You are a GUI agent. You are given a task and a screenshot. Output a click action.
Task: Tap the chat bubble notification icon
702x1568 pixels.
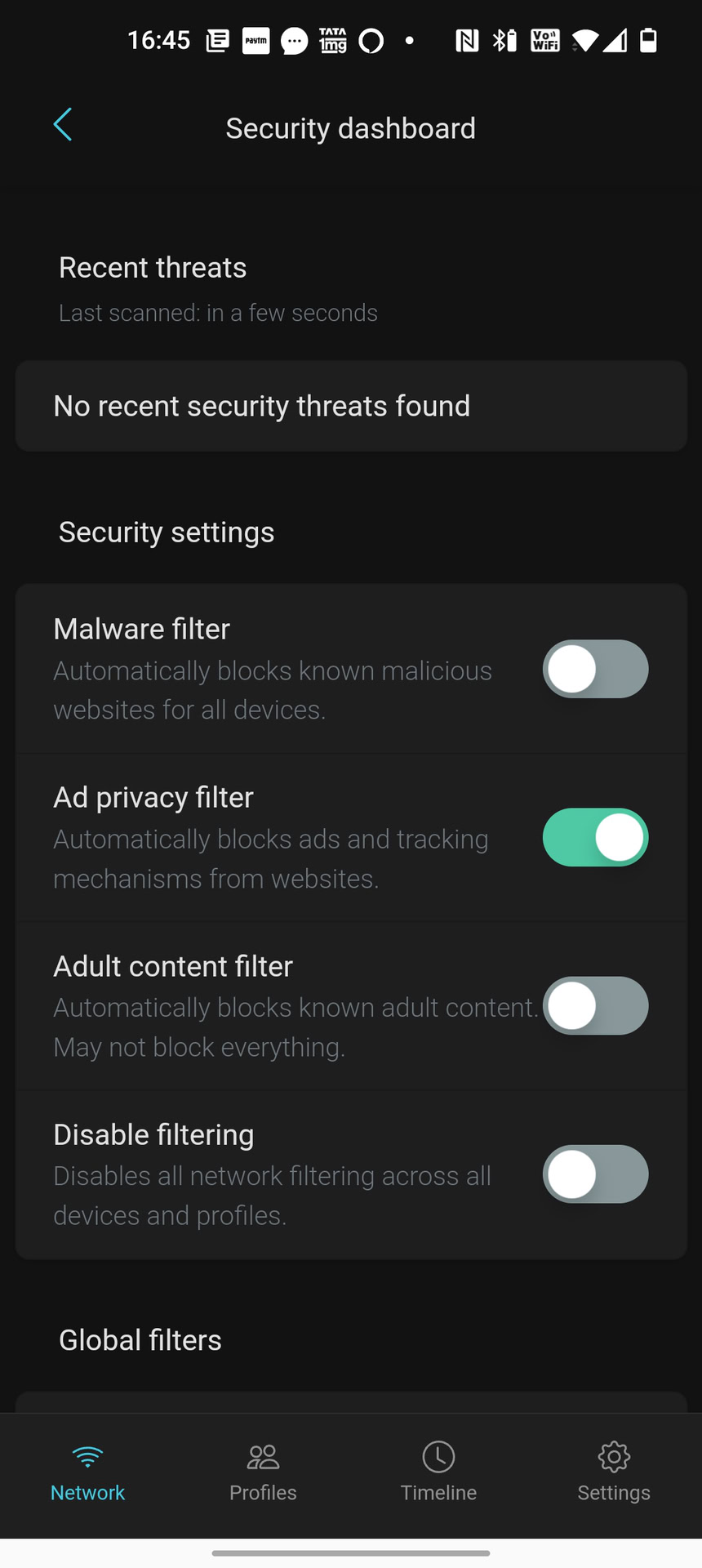294,41
